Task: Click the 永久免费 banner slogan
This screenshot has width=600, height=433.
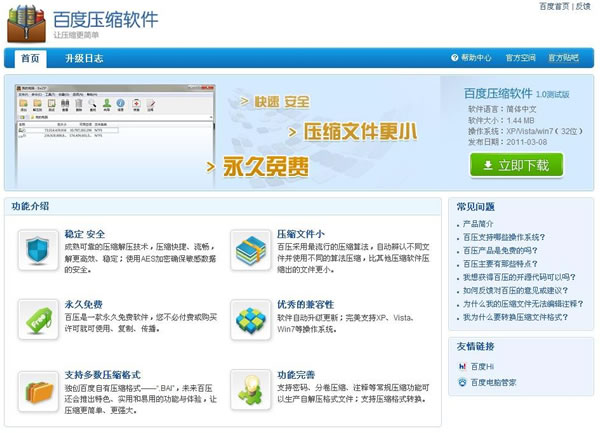Action: click(x=266, y=166)
